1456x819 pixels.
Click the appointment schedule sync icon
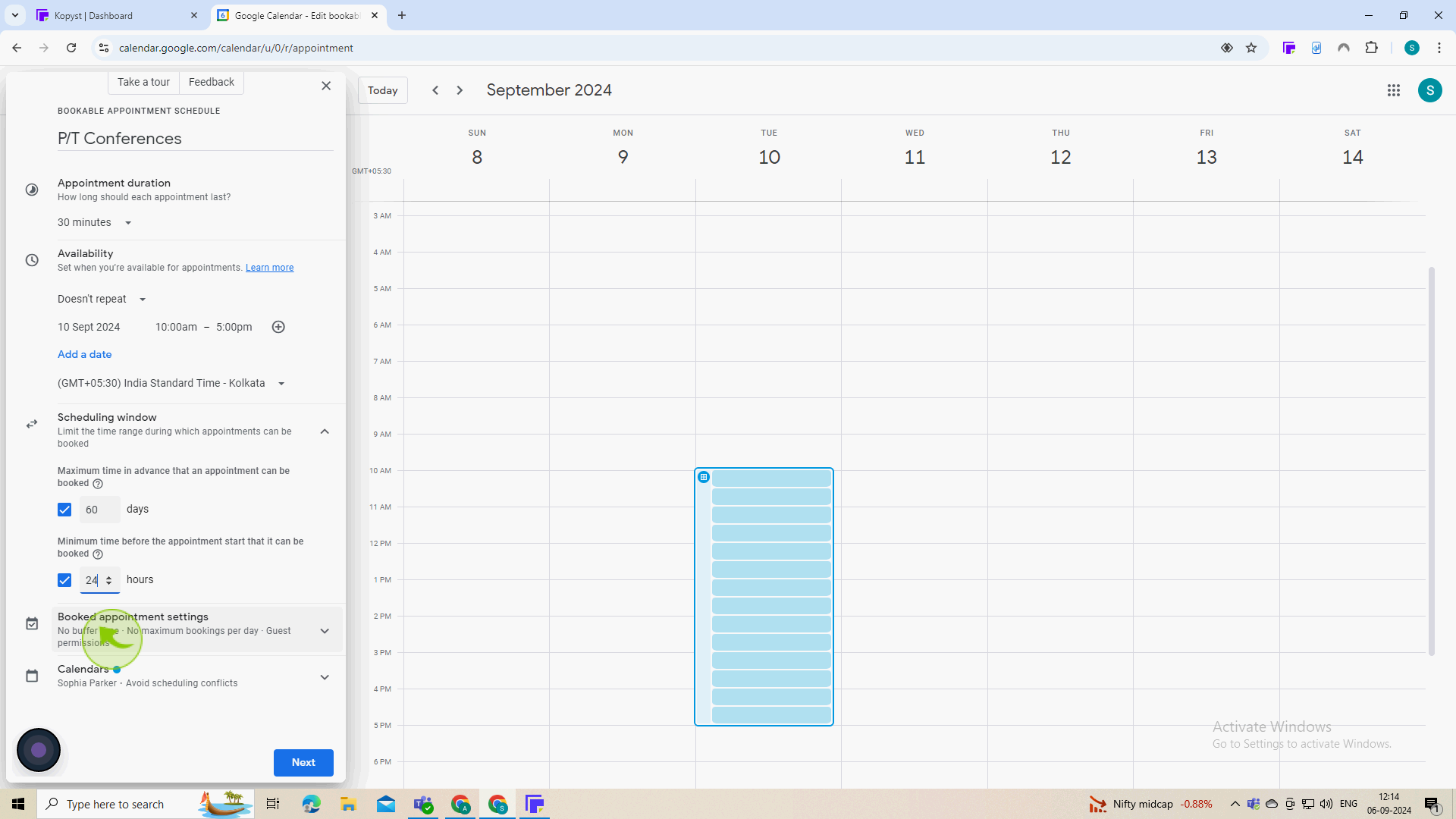click(x=32, y=424)
